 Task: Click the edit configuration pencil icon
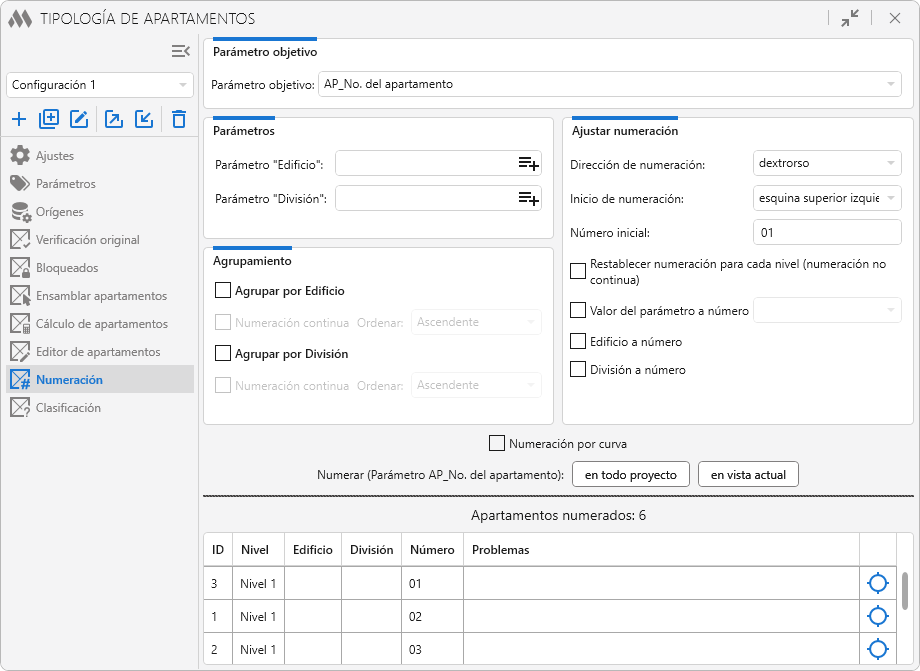[x=79, y=120]
